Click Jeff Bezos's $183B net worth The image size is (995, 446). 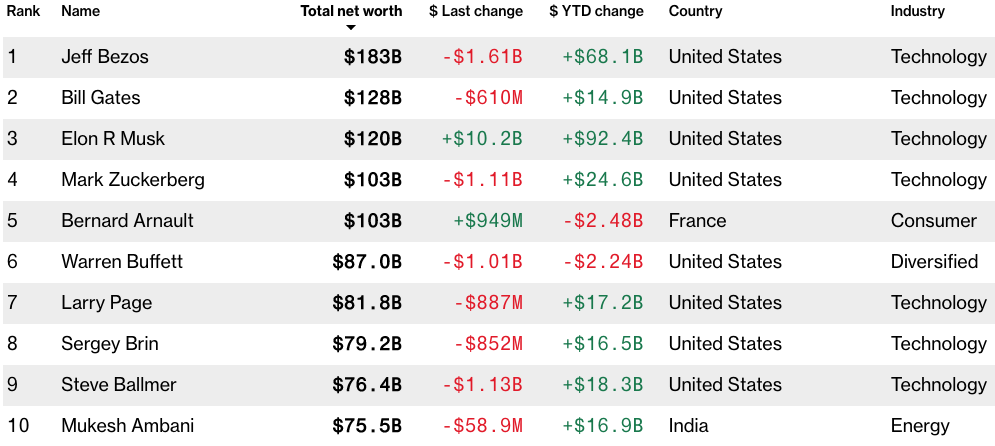point(373,57)
